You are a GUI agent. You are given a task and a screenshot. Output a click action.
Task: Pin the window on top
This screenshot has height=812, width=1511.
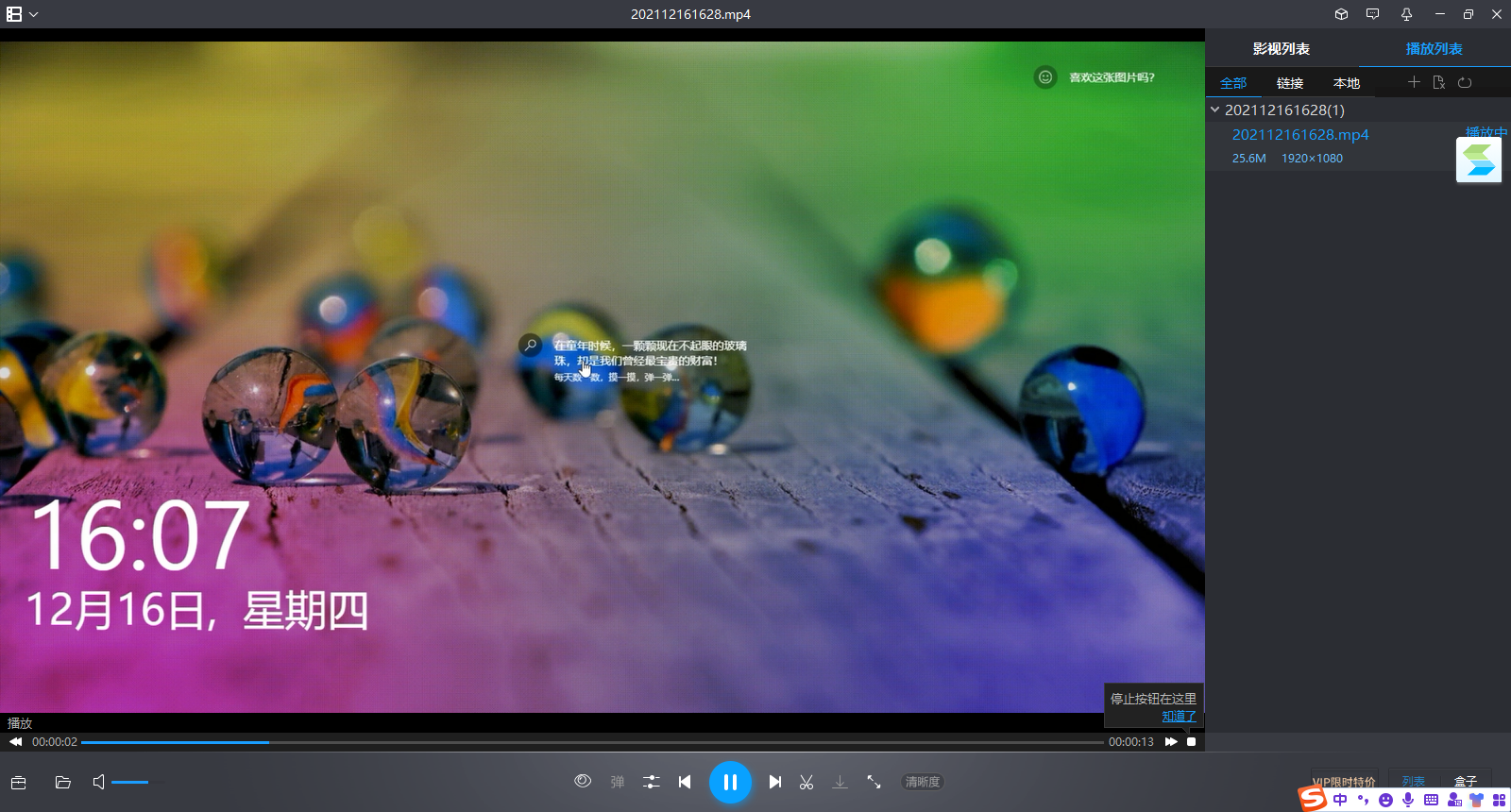[1406, 14]
